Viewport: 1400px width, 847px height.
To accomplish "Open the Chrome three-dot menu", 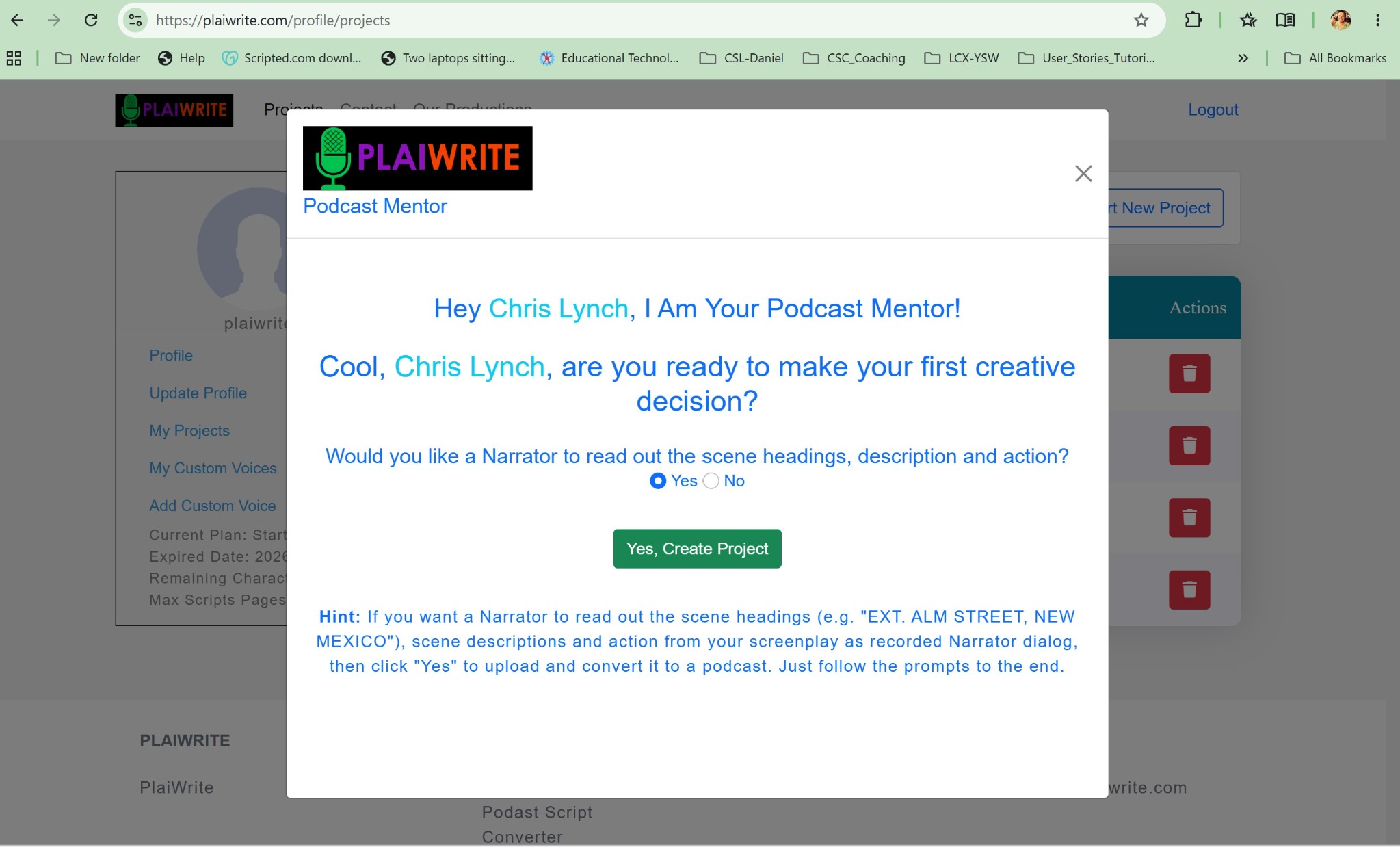I will click(1377, 20).
